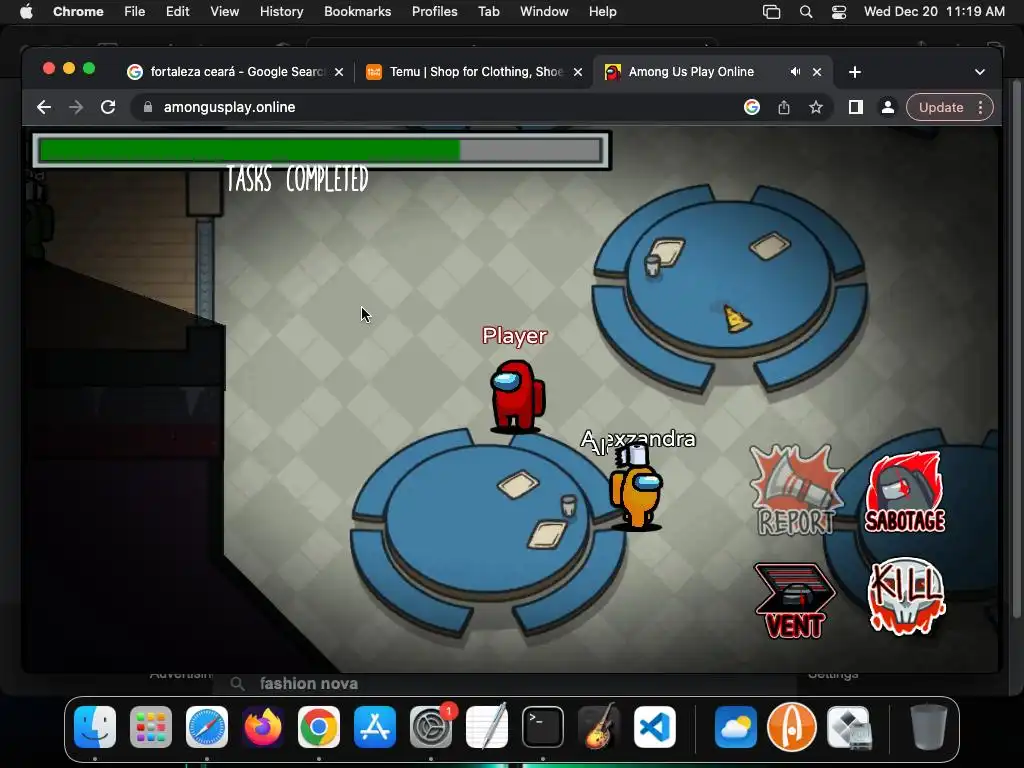The width and height of the screenshot is (1024, 768).
Task: Hit the Kill skull icon in game
Action: 905,596
